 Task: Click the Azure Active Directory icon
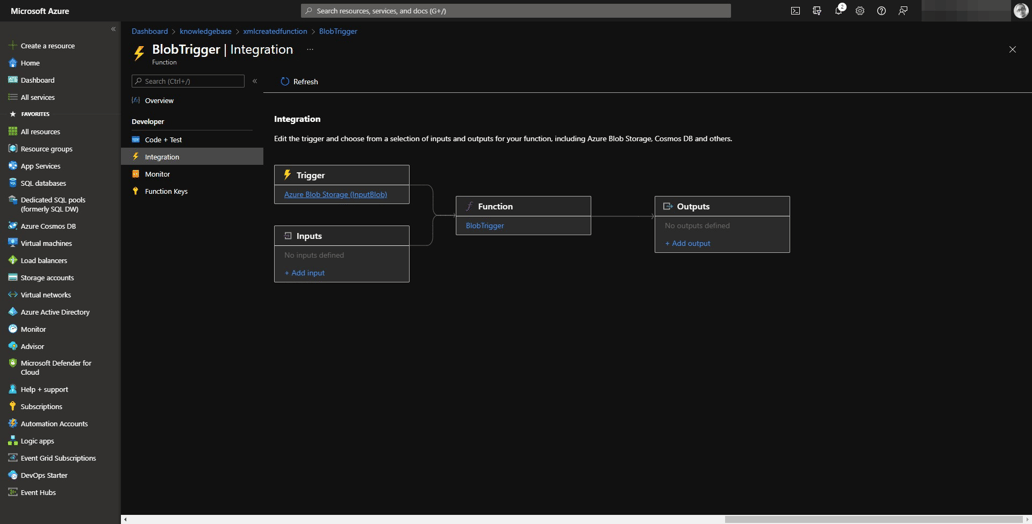(x=13, y=312)
